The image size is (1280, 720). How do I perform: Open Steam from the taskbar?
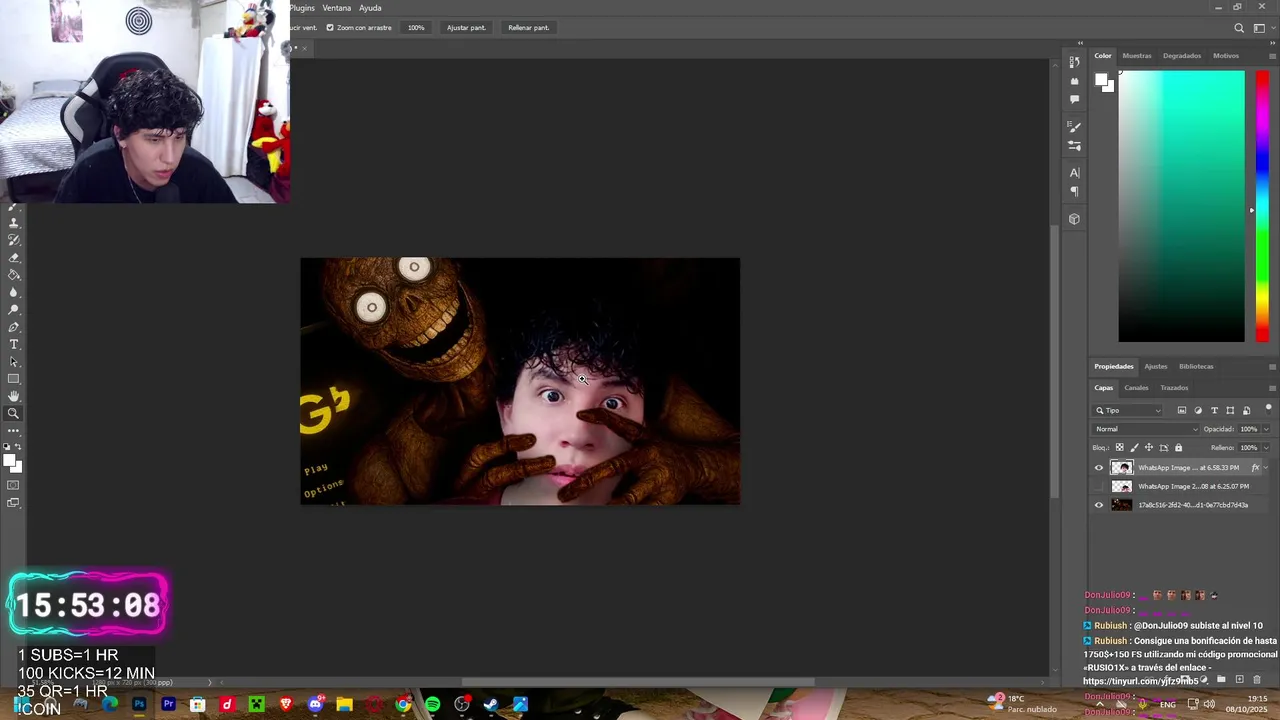[490, 704]
